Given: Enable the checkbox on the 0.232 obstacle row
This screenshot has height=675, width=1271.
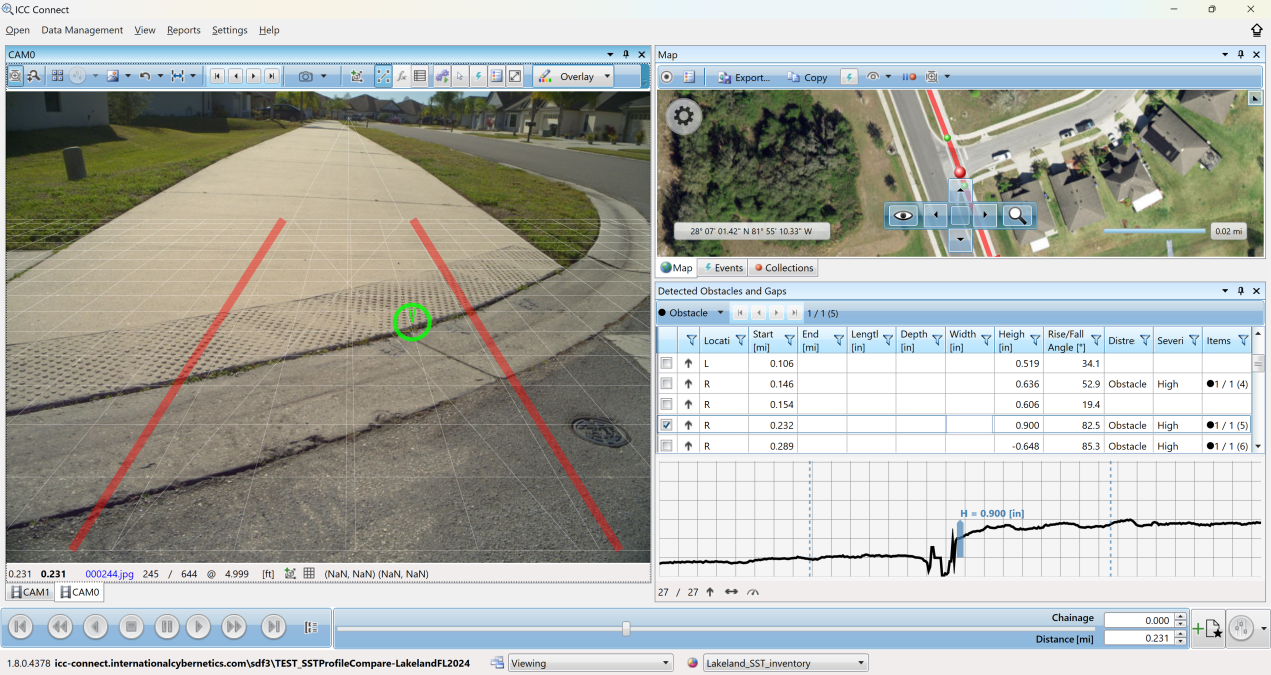Looking at the screenshot, I should (666, 424).
